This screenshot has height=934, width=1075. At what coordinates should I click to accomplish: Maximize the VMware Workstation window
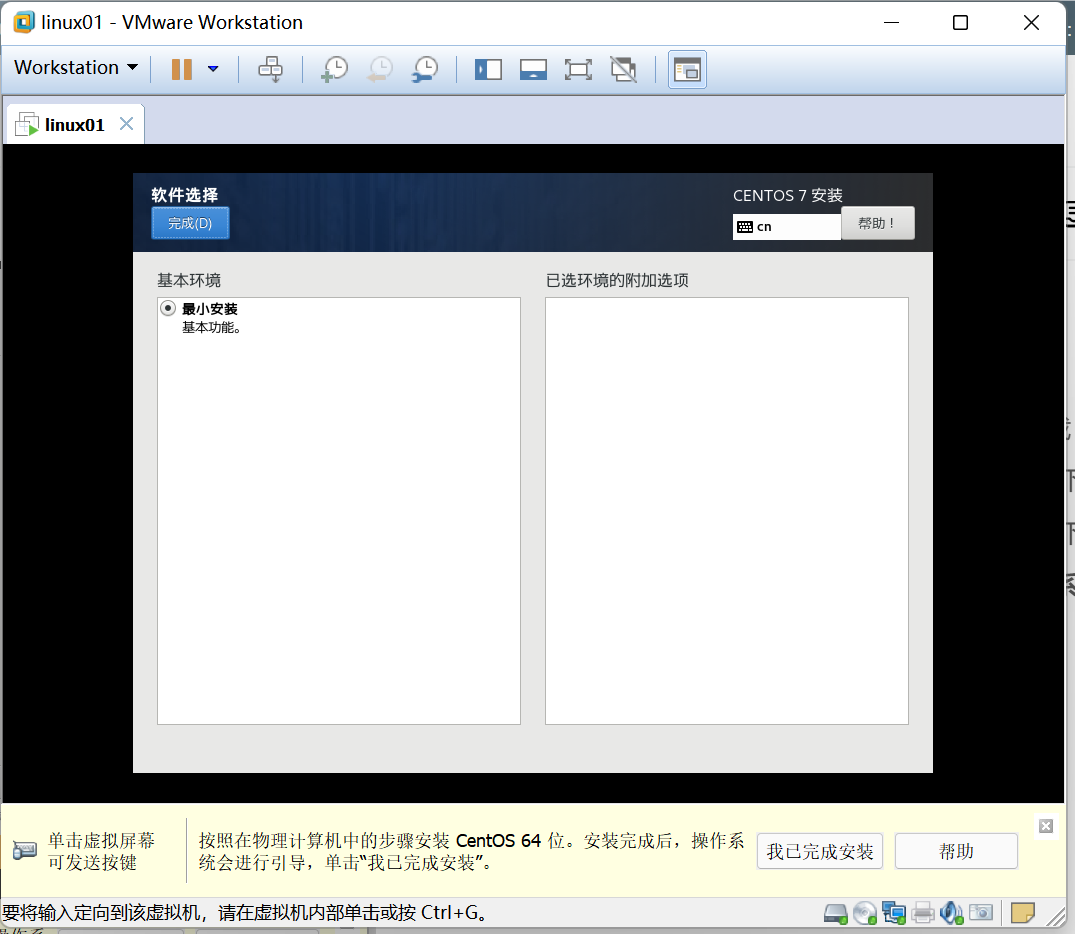(x=961, y=23)
